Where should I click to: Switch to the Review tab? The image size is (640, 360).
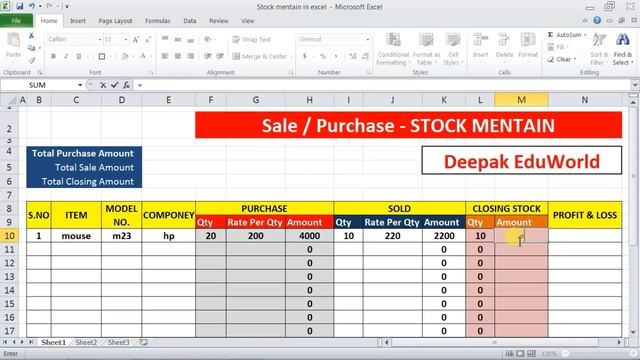pyautogui.click(x=219, y=21)
